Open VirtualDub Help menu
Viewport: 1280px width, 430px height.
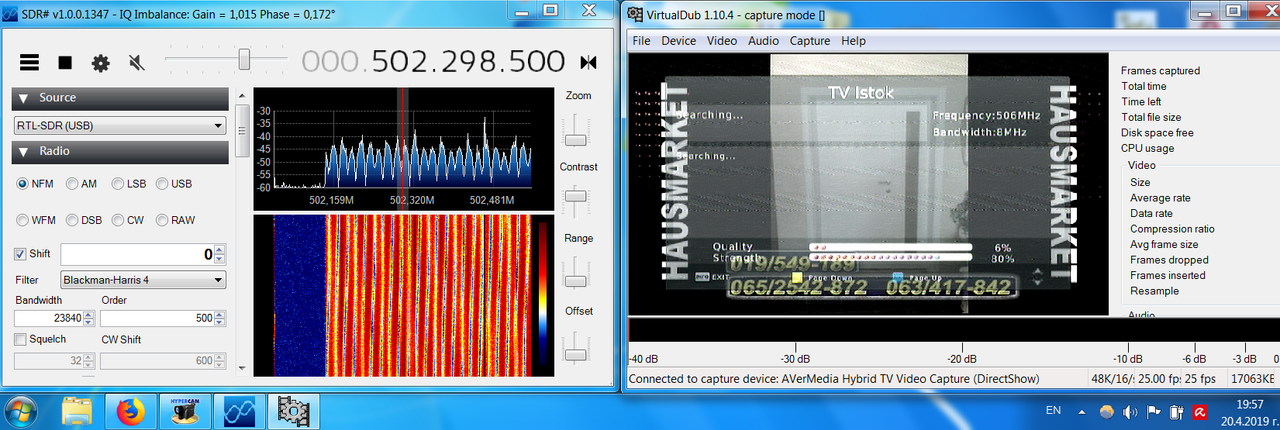point(853,41)
